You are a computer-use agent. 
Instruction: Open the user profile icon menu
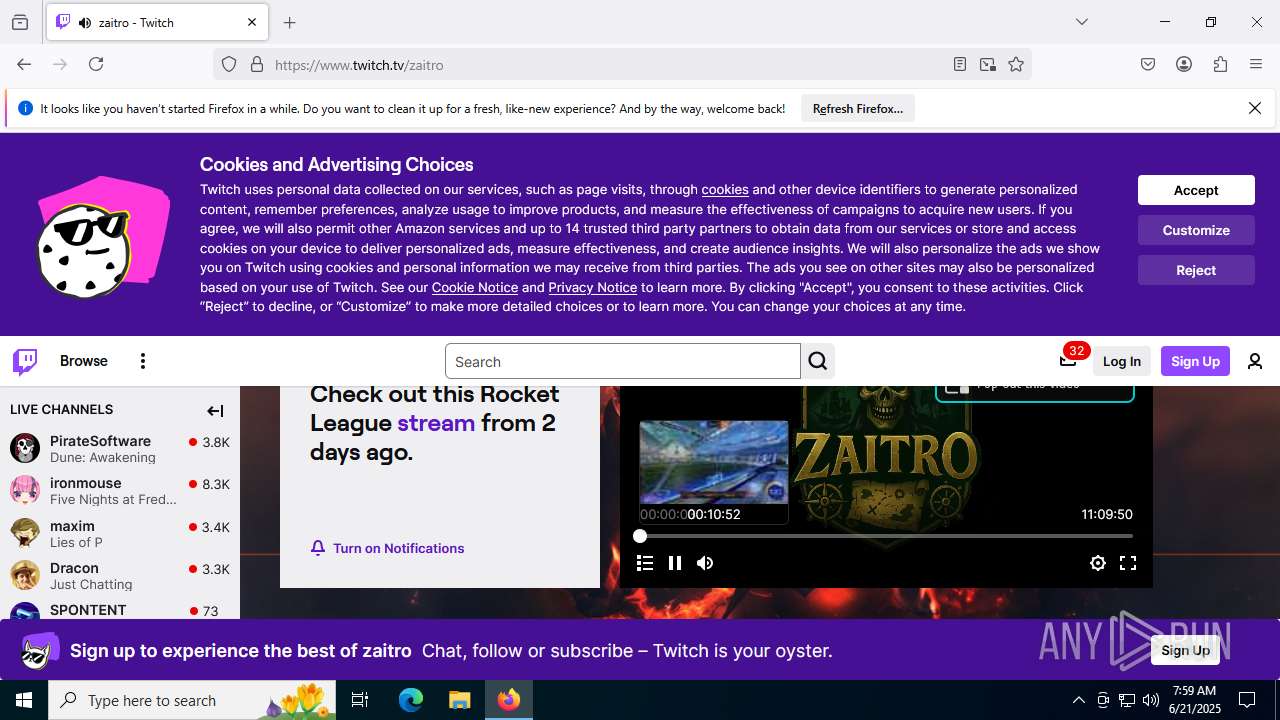[1255, 361]
